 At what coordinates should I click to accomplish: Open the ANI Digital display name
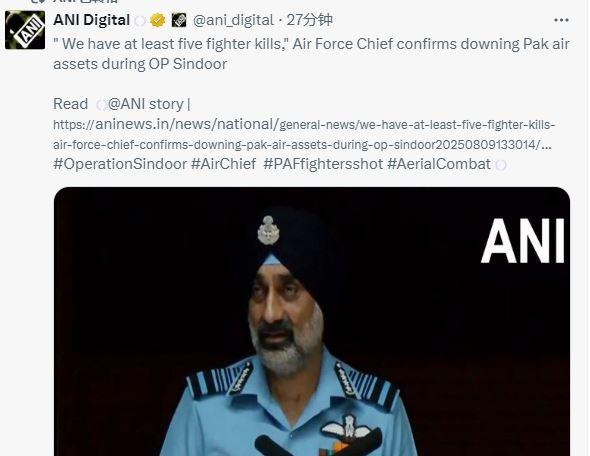tap(91, 20)
